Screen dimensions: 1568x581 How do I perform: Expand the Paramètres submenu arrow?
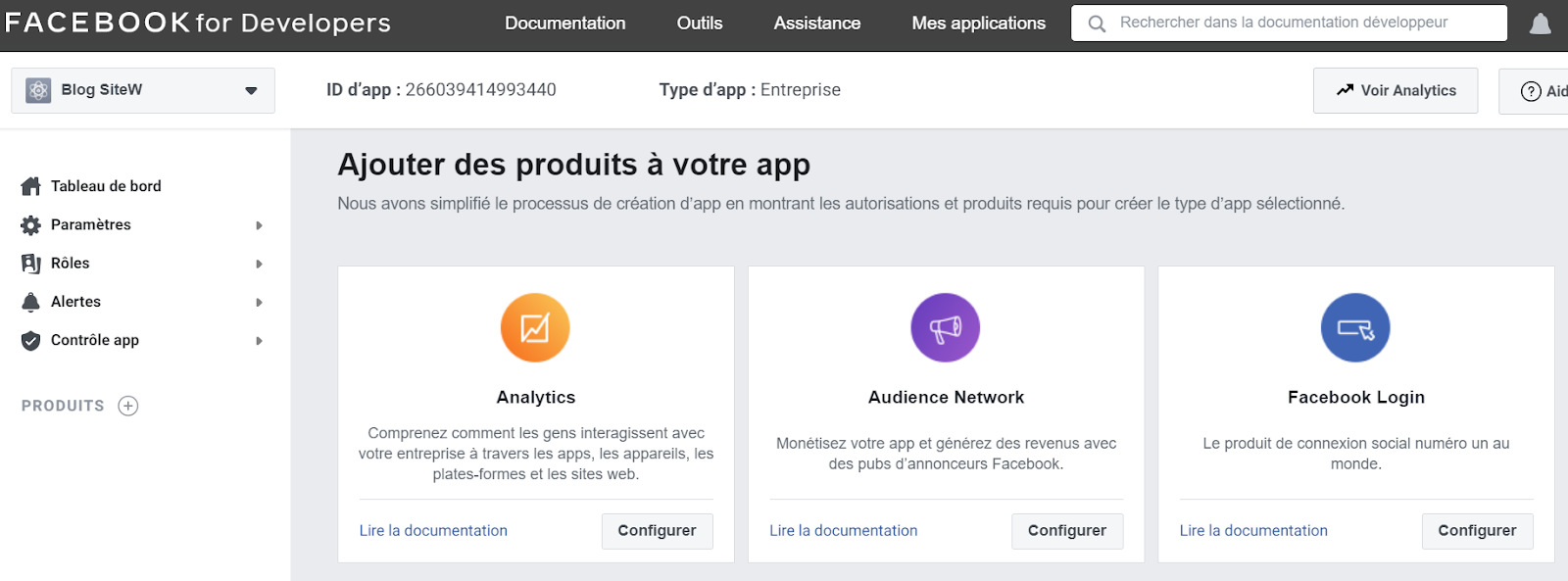pyautogui.click(x=259, y=225)
